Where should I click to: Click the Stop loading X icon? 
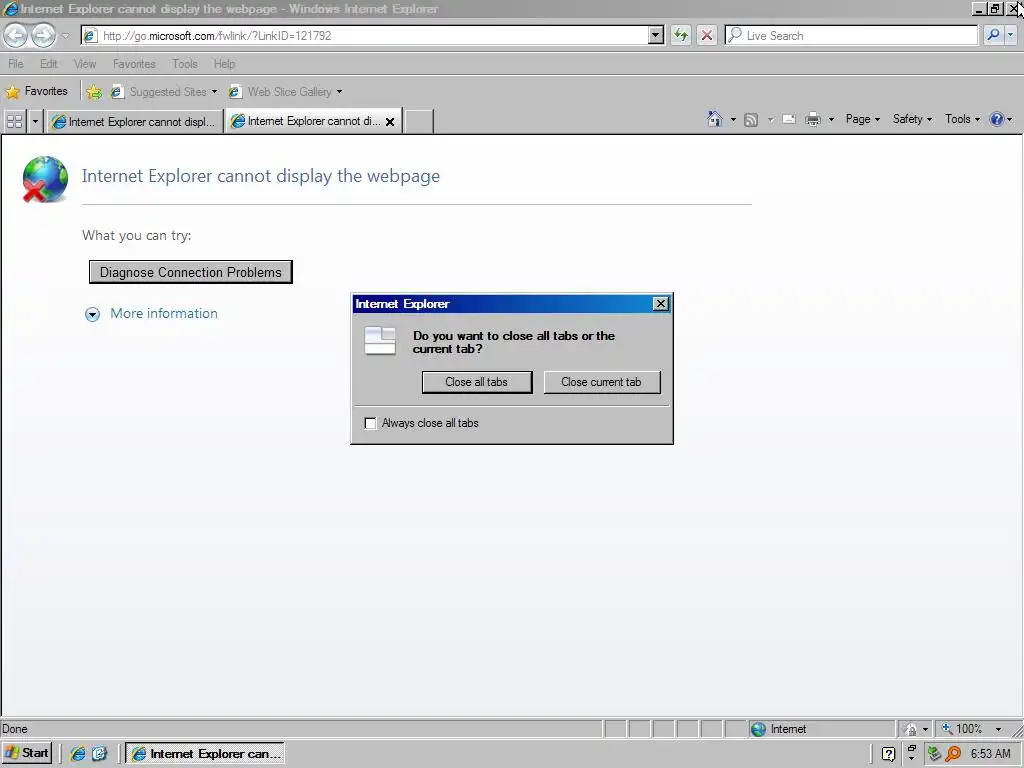click(707, 35)
